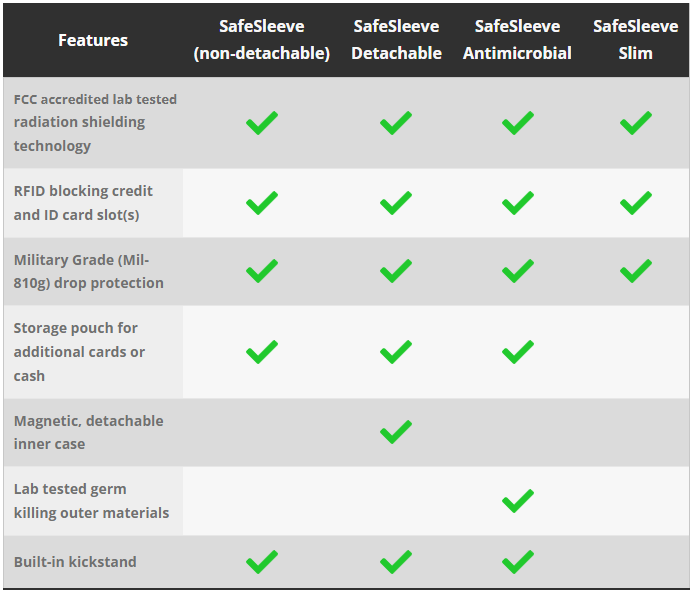
Task: Click the magnetic detachable inner case checkmark
Action: (x=396, y=432)
